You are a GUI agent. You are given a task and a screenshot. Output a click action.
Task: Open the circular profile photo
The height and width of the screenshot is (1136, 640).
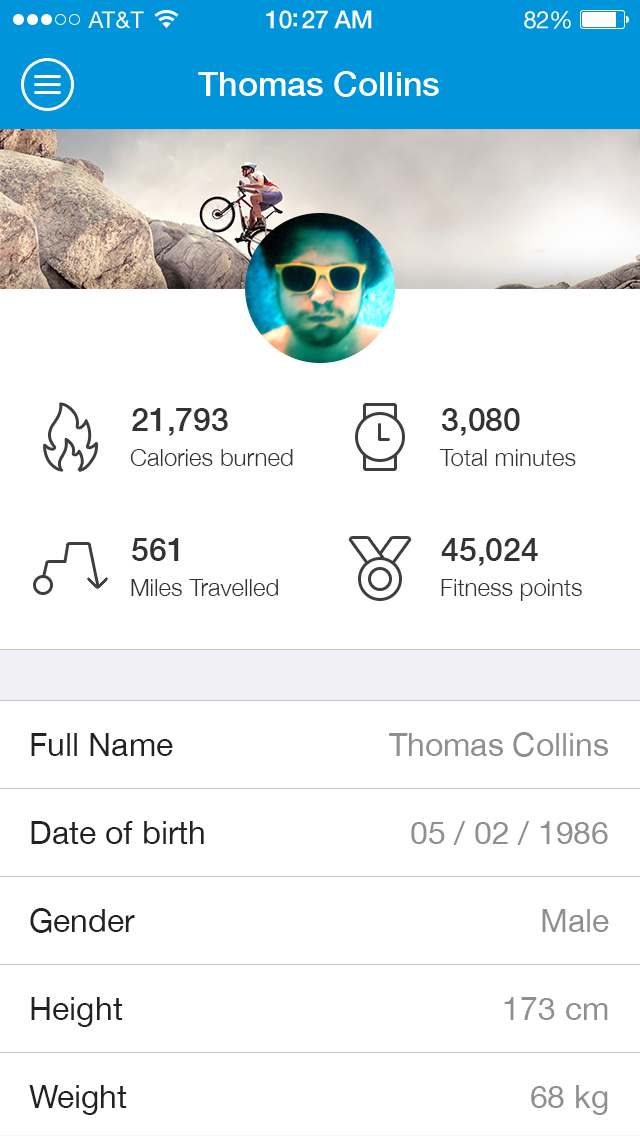pos(320,288)
